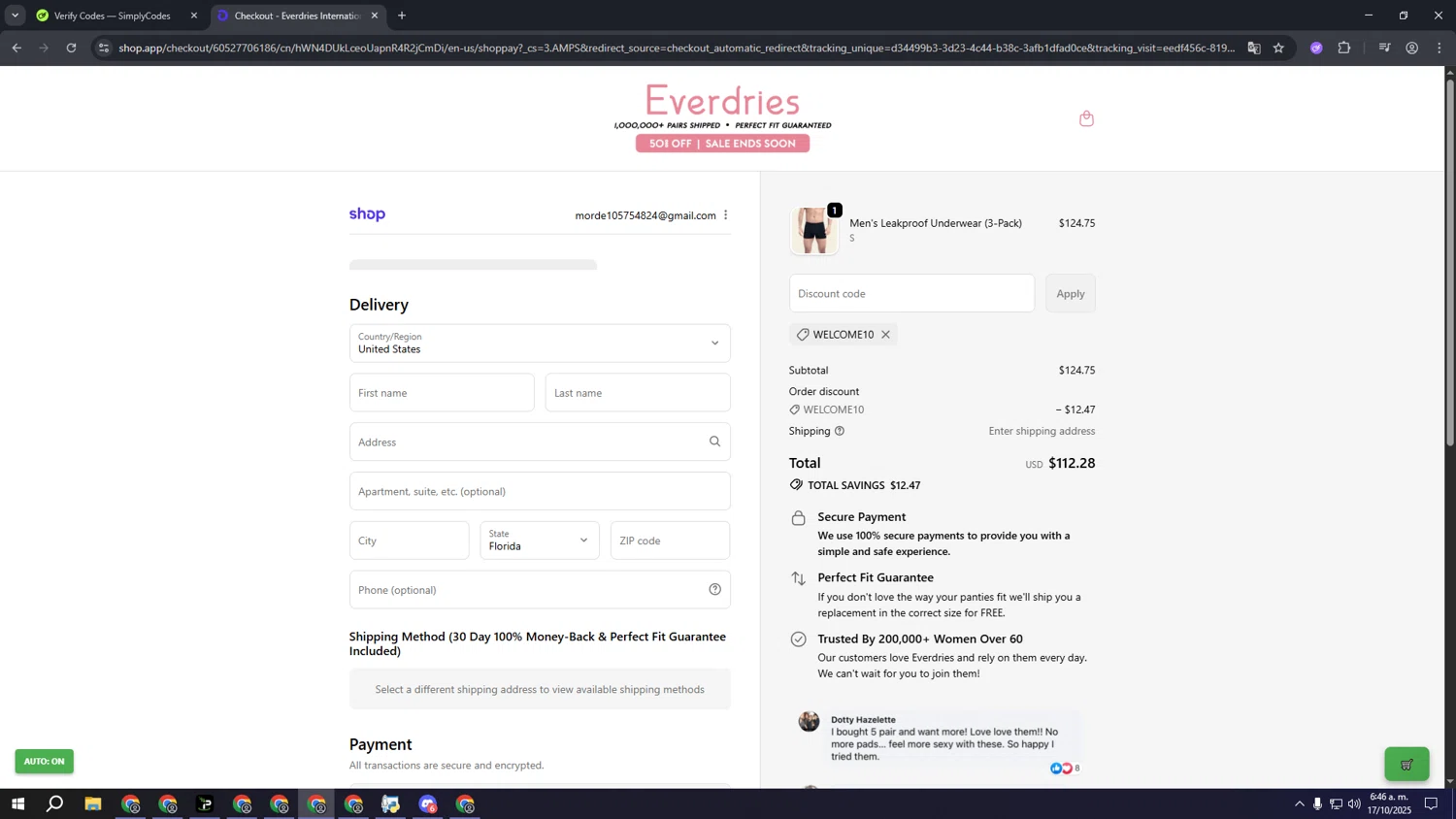View site information icon in address bar
The width and height of the screenshot is (1456, 819).
coord(104,48)
